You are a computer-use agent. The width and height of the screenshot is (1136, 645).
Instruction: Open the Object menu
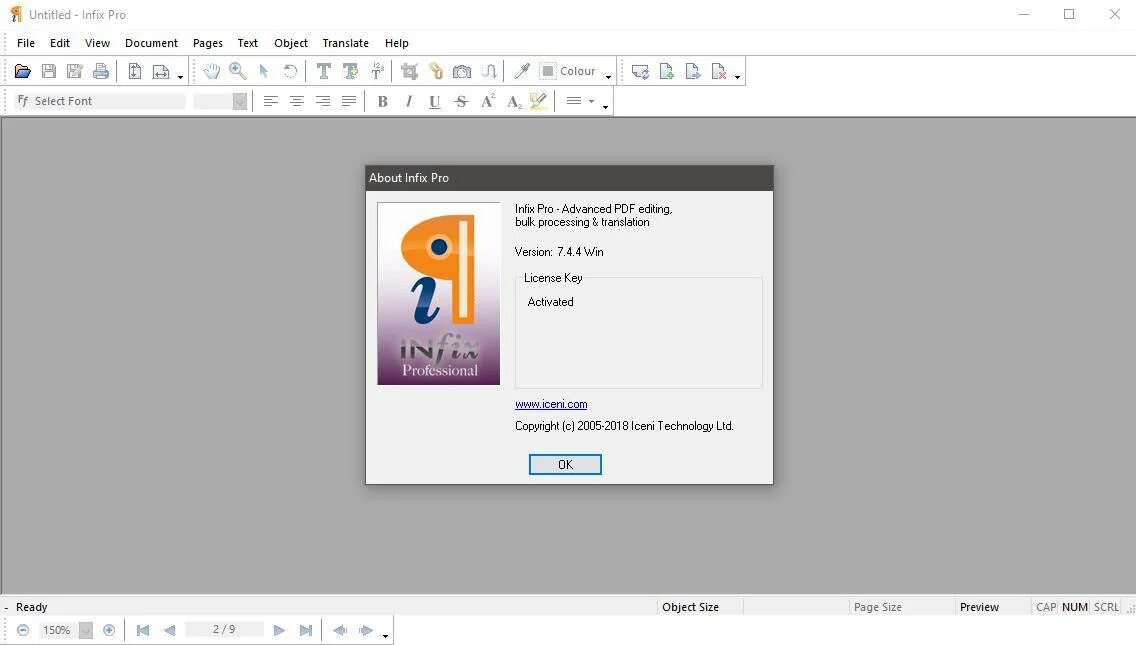[x=291, y=43]
